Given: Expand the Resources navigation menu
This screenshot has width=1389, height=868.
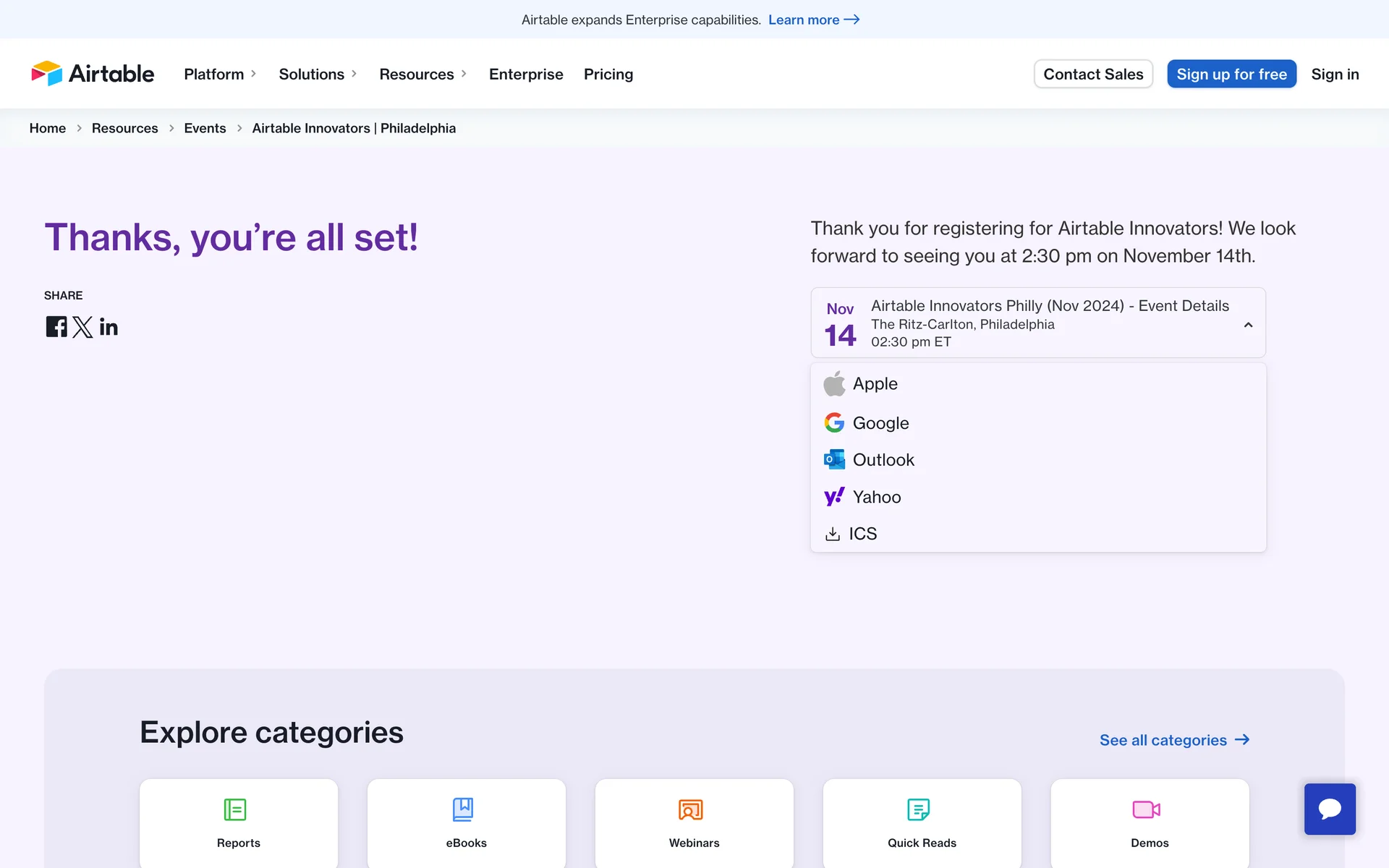Looking at the screenshot, I should [x=422, y=75].
